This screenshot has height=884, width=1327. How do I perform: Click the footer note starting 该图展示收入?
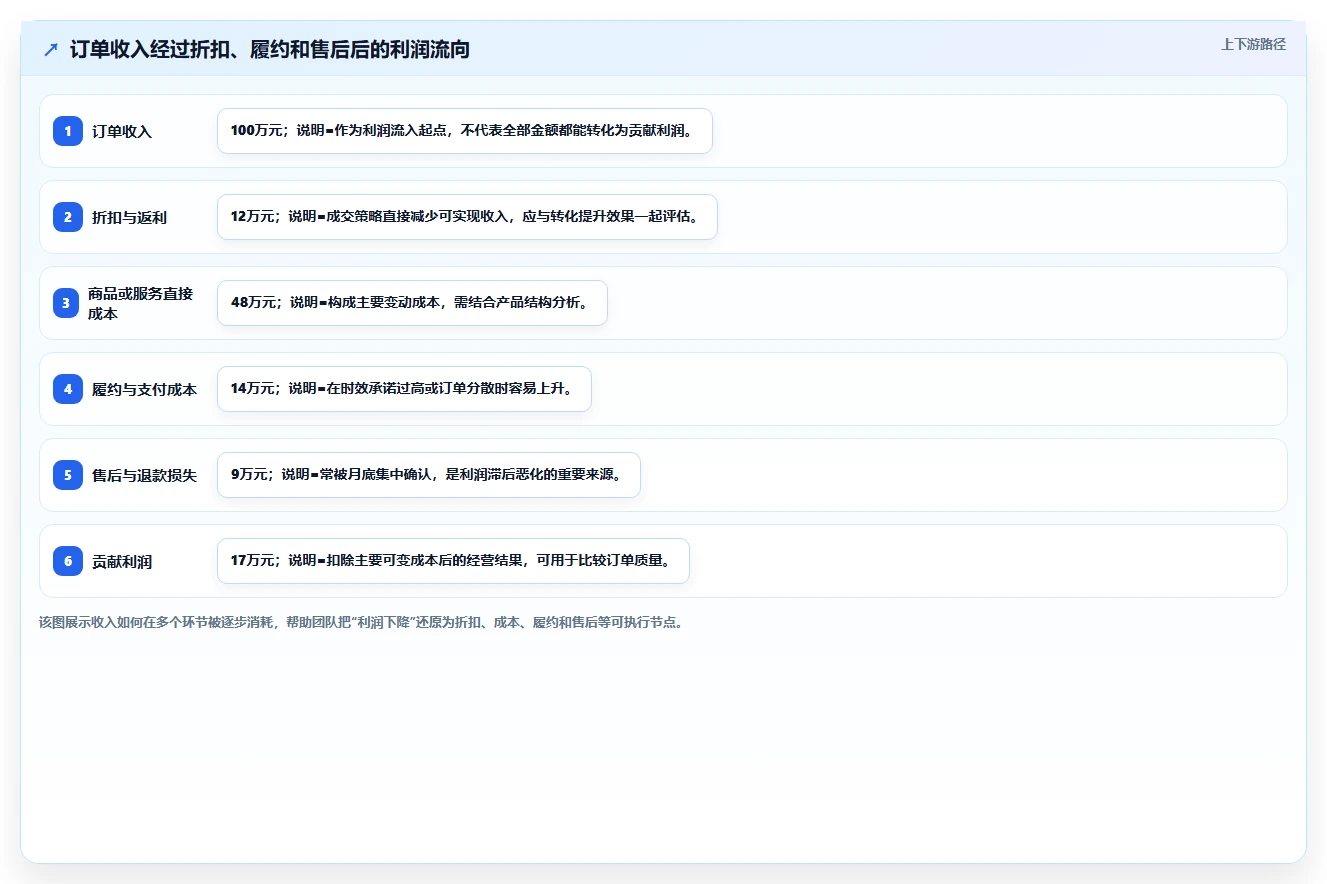coord(361,622)
